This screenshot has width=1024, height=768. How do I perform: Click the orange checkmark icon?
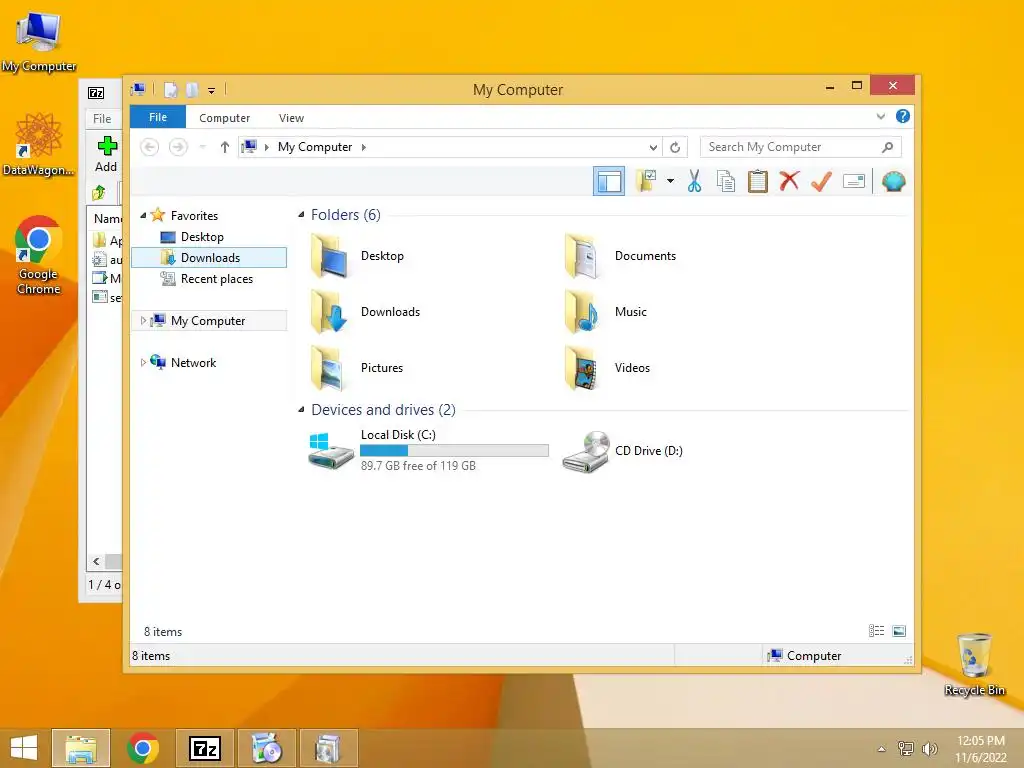821,181
